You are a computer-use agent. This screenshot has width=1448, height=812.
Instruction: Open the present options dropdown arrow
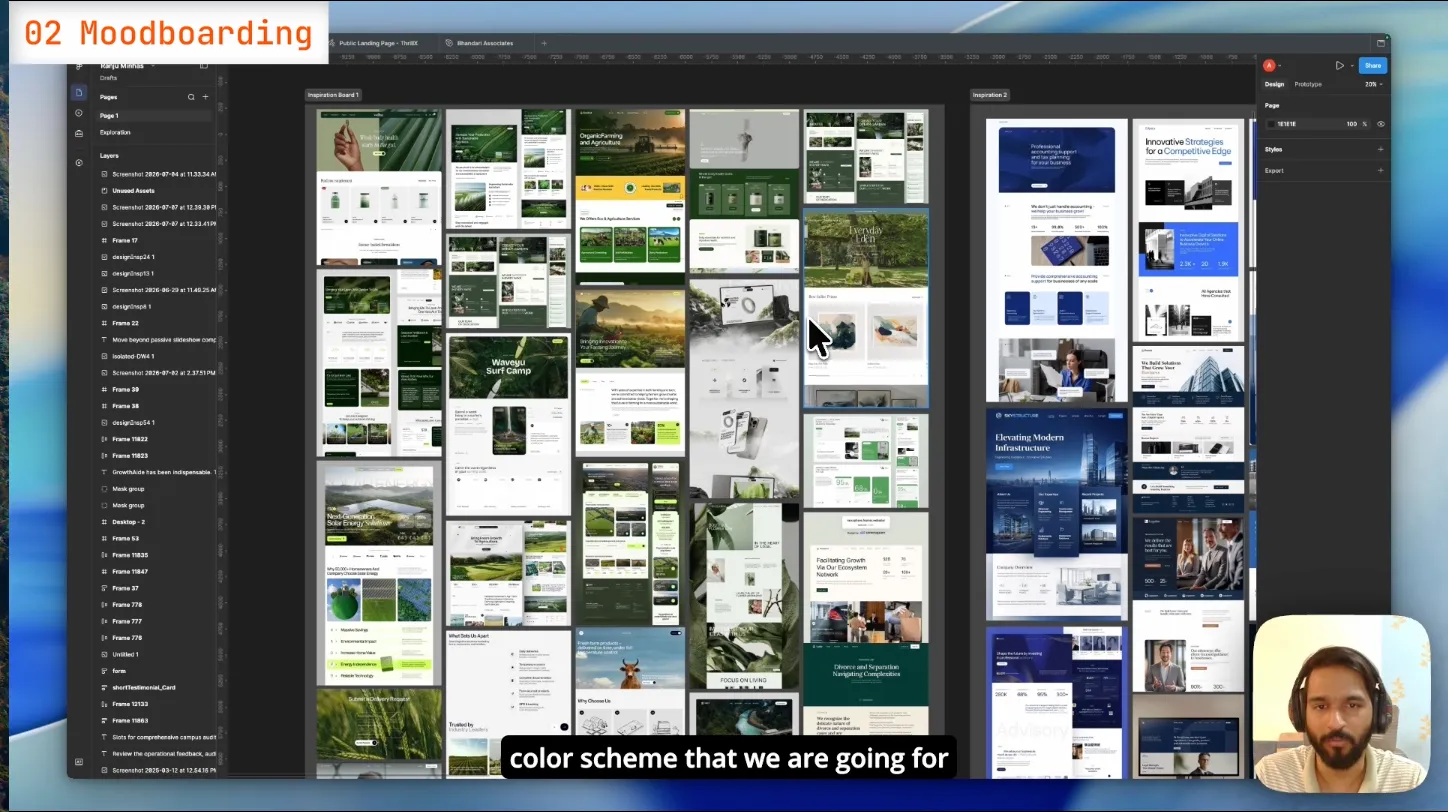click(1351, 66)
